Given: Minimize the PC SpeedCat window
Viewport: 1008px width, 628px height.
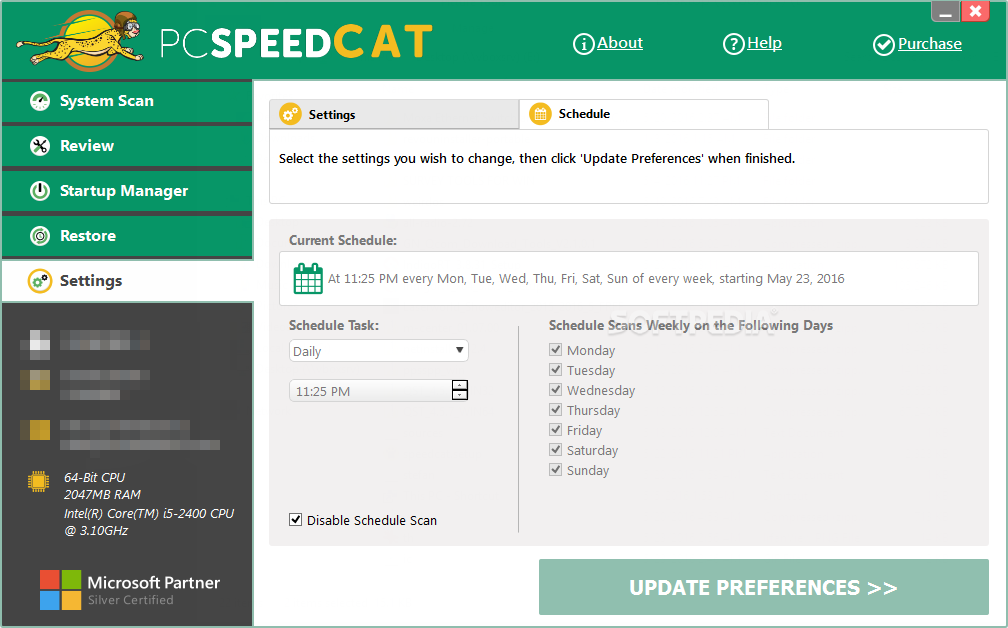Looking at the screenshot, I should pyautogui.click(x=946, y=12).
